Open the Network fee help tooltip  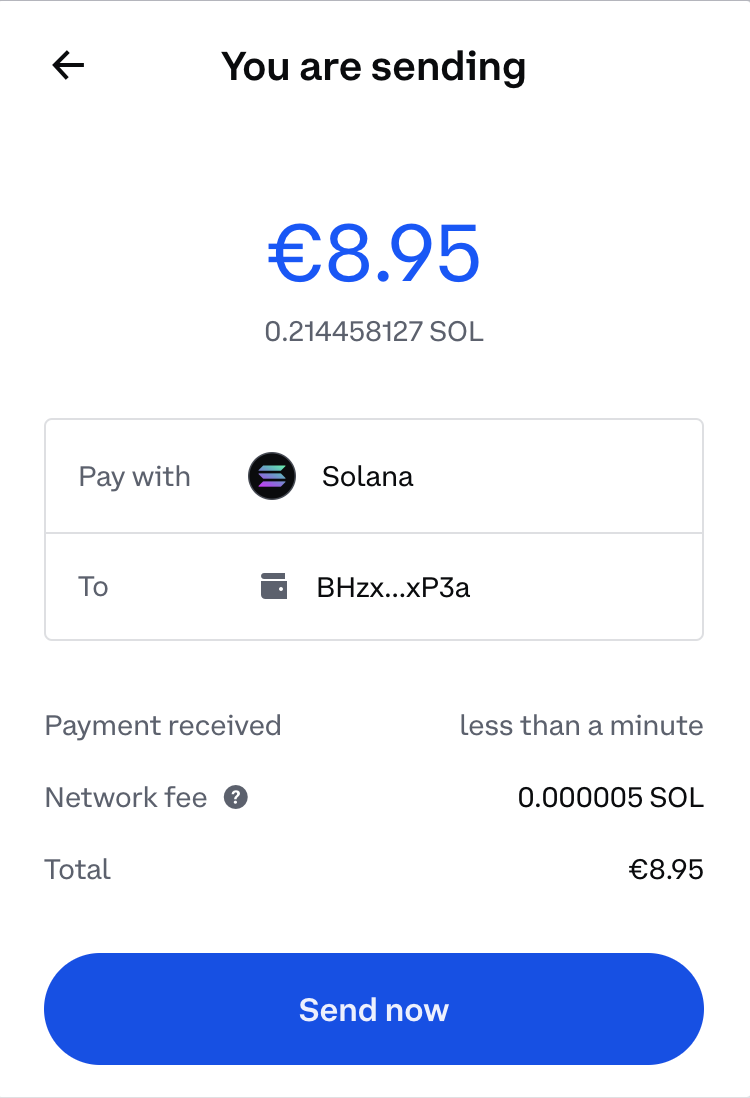tap(236, 798)
